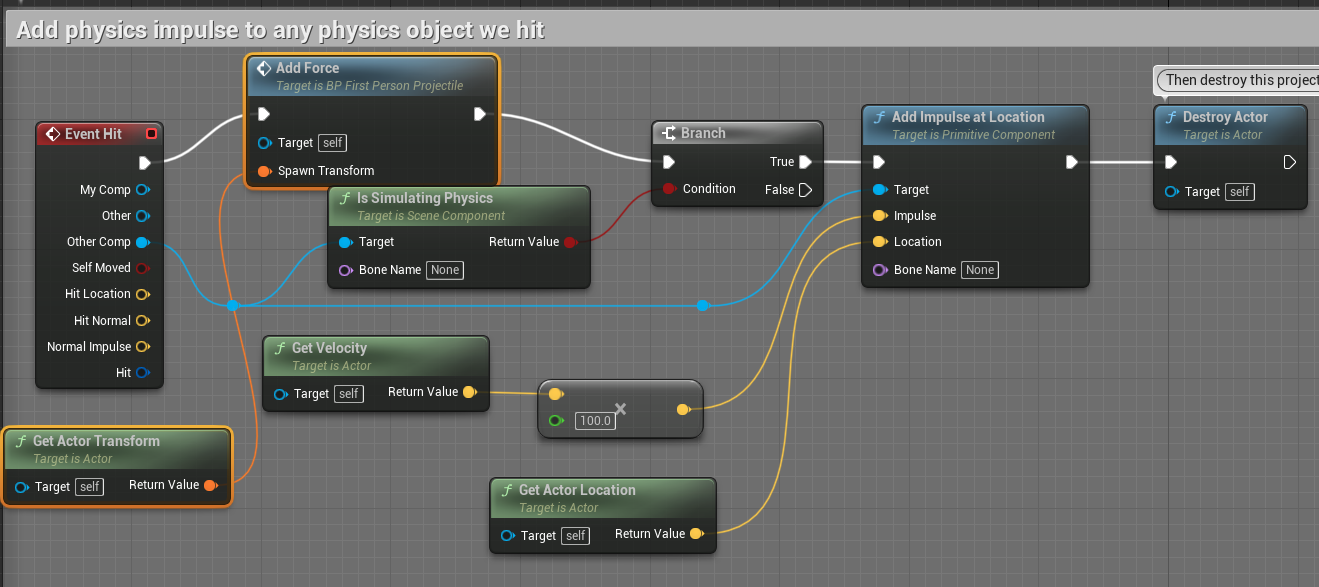Select the Get Actor Transform node title
The width and height of the screenshot is (1319, 587).
[96, 441]
